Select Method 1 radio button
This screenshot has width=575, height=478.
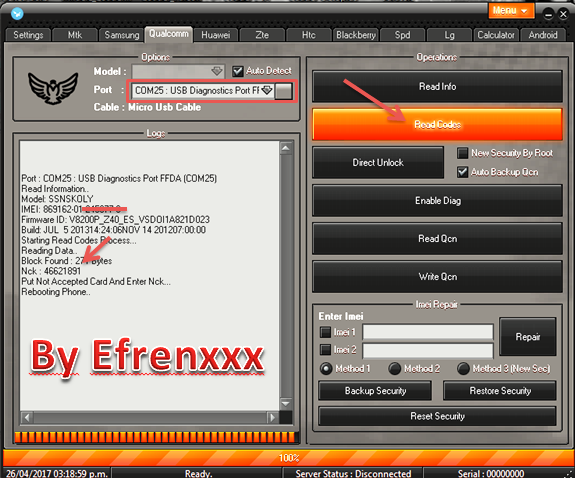tap(326, 369)
